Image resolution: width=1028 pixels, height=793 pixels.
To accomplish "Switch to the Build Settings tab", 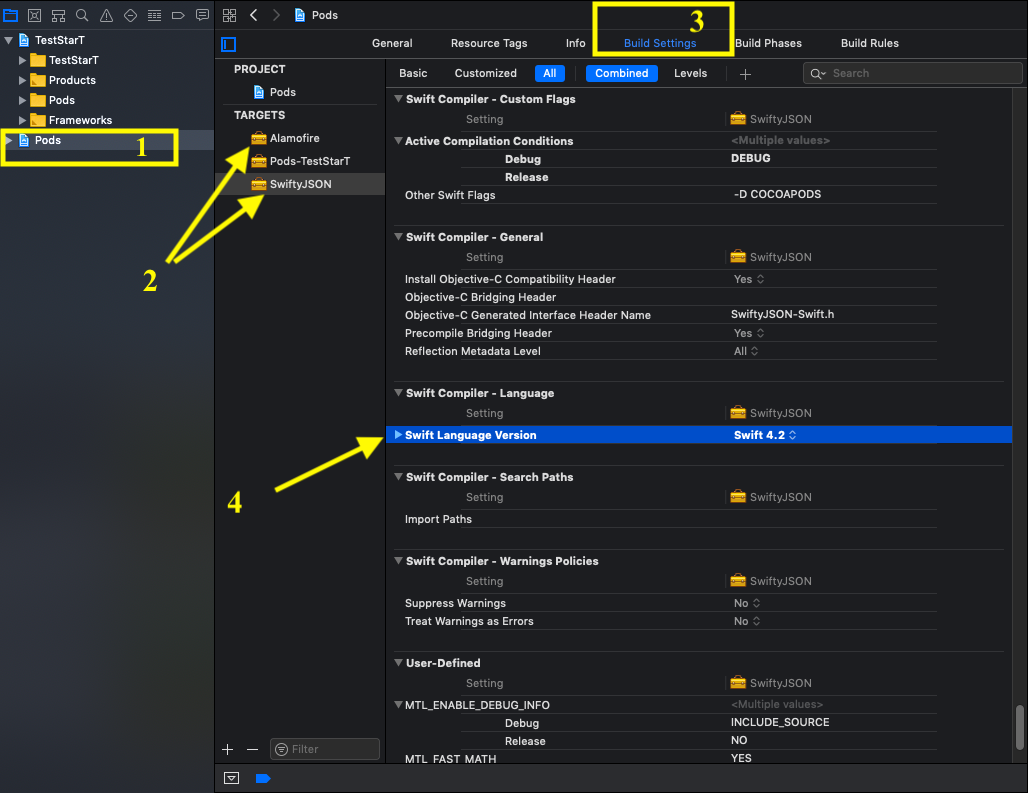I will click(x=660, y=43).
